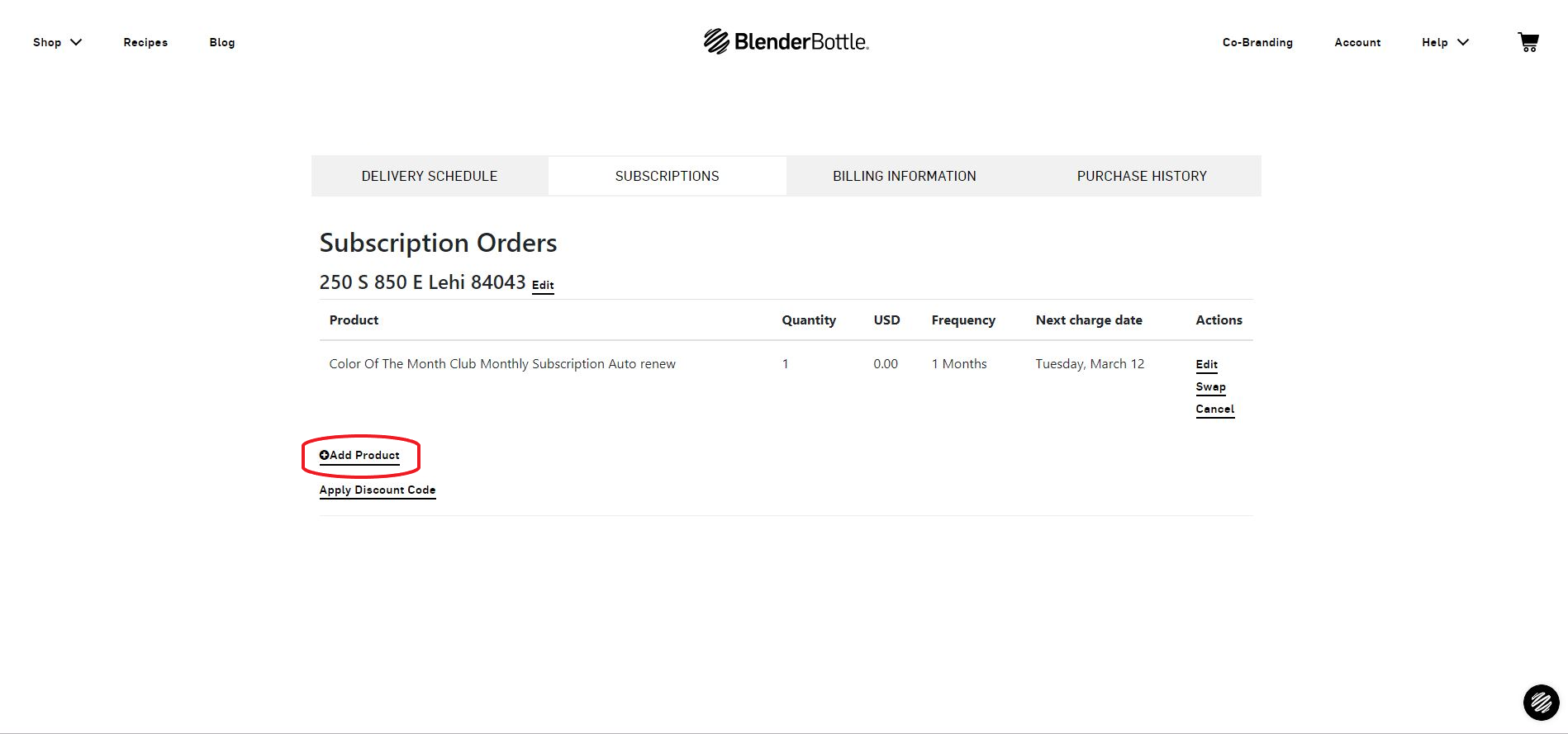Image resolution: width=1568 pixels, height=734 pixels.
Task: Click the BlenderBottle logo
Action: 786,41
